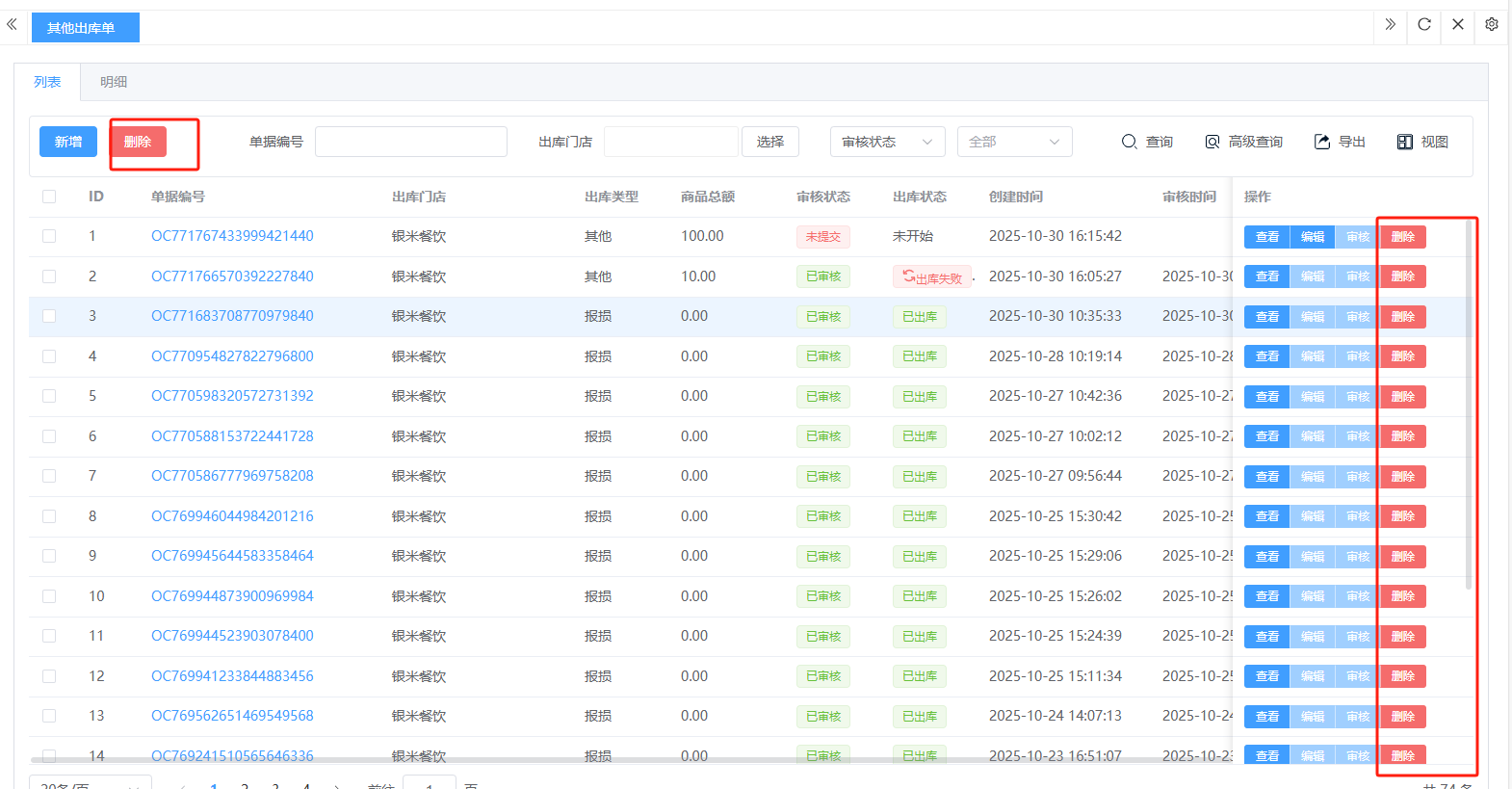The image size is (1512, 789).
Task: Open the 视图 view layout icon
Action: (x=1405, y=142)
